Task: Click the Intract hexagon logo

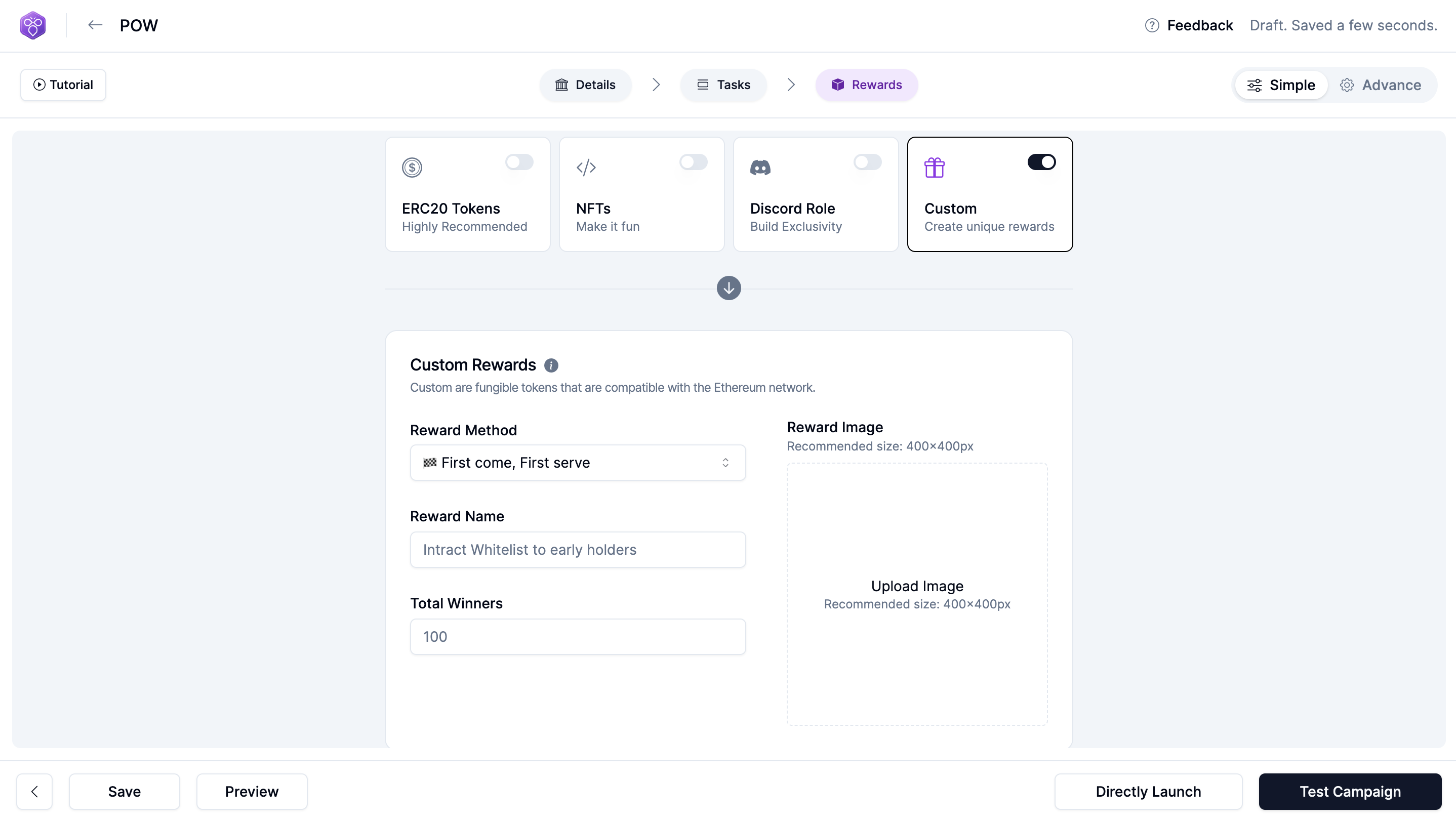Action: 33,25
